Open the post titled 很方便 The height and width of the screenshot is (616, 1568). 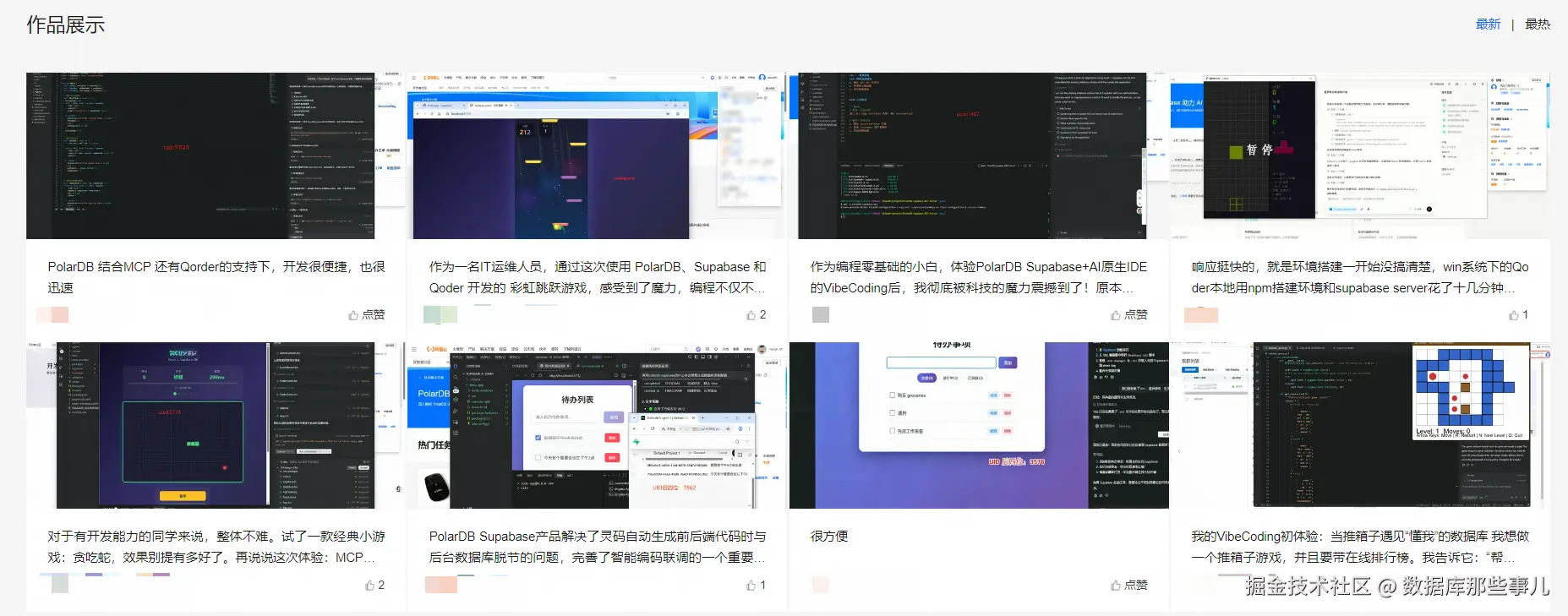(x=829, y=537)
